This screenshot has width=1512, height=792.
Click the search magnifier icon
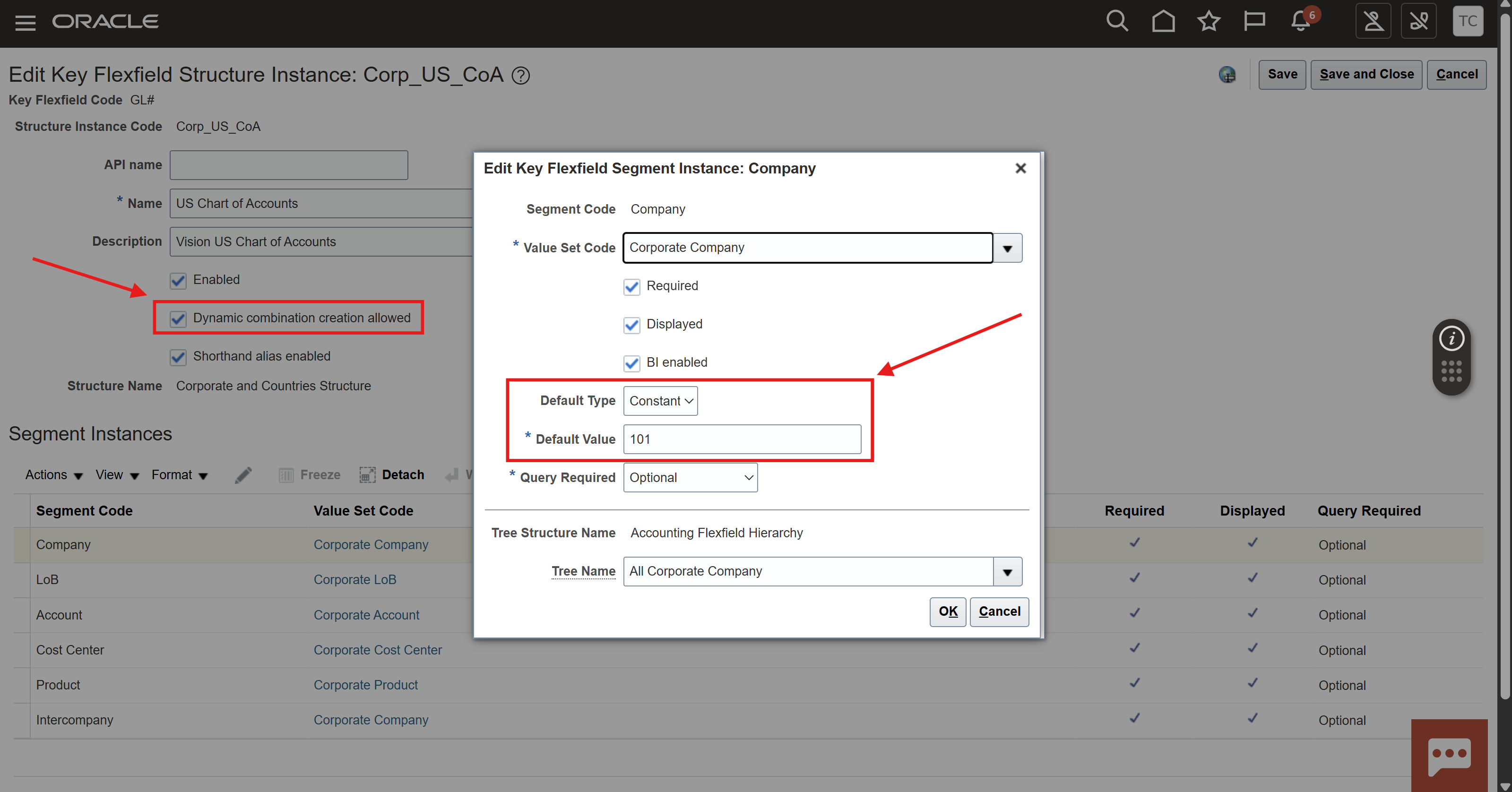point(1116,21)
